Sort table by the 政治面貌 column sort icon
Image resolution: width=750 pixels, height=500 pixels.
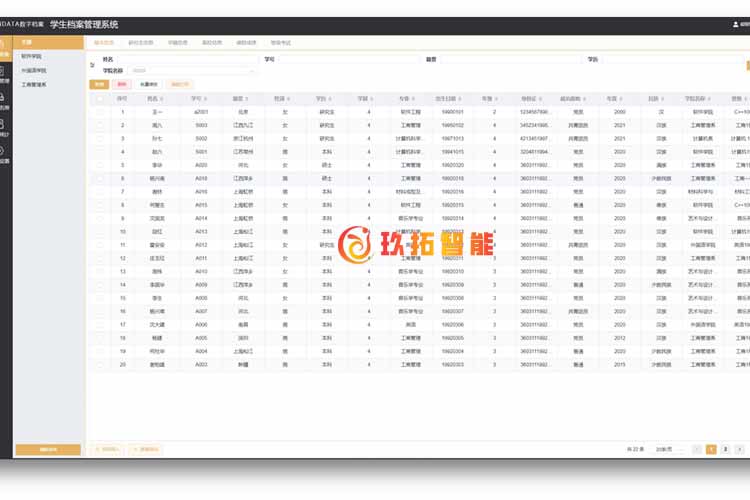[584, 99]
